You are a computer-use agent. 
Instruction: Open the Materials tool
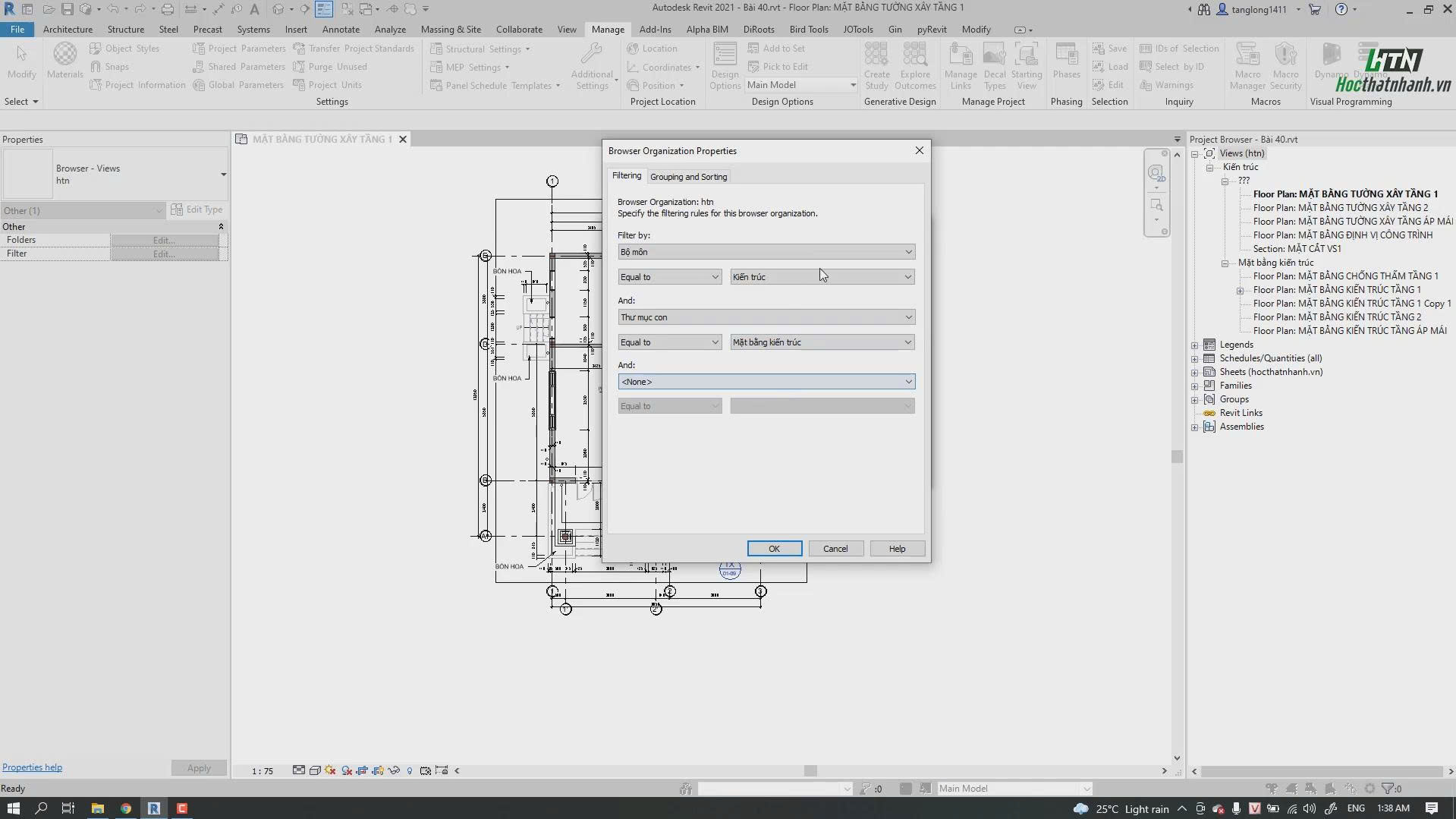pyautogui.click(x=65, y=61)
